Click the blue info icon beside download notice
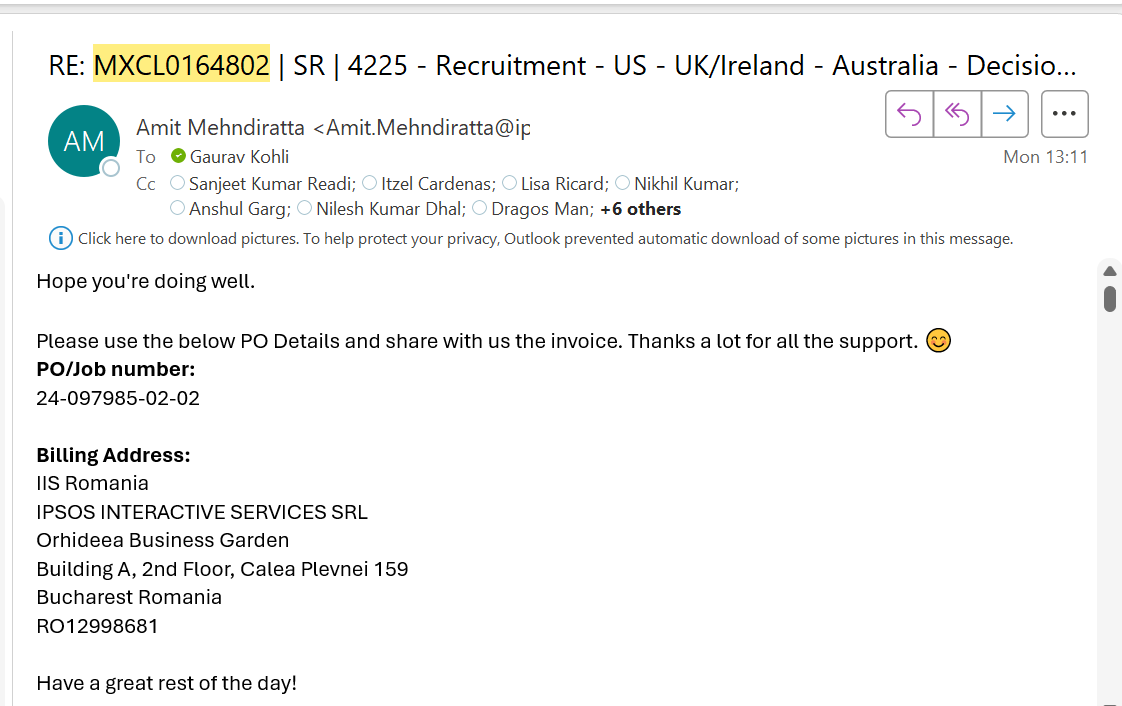 pos(60,238)
